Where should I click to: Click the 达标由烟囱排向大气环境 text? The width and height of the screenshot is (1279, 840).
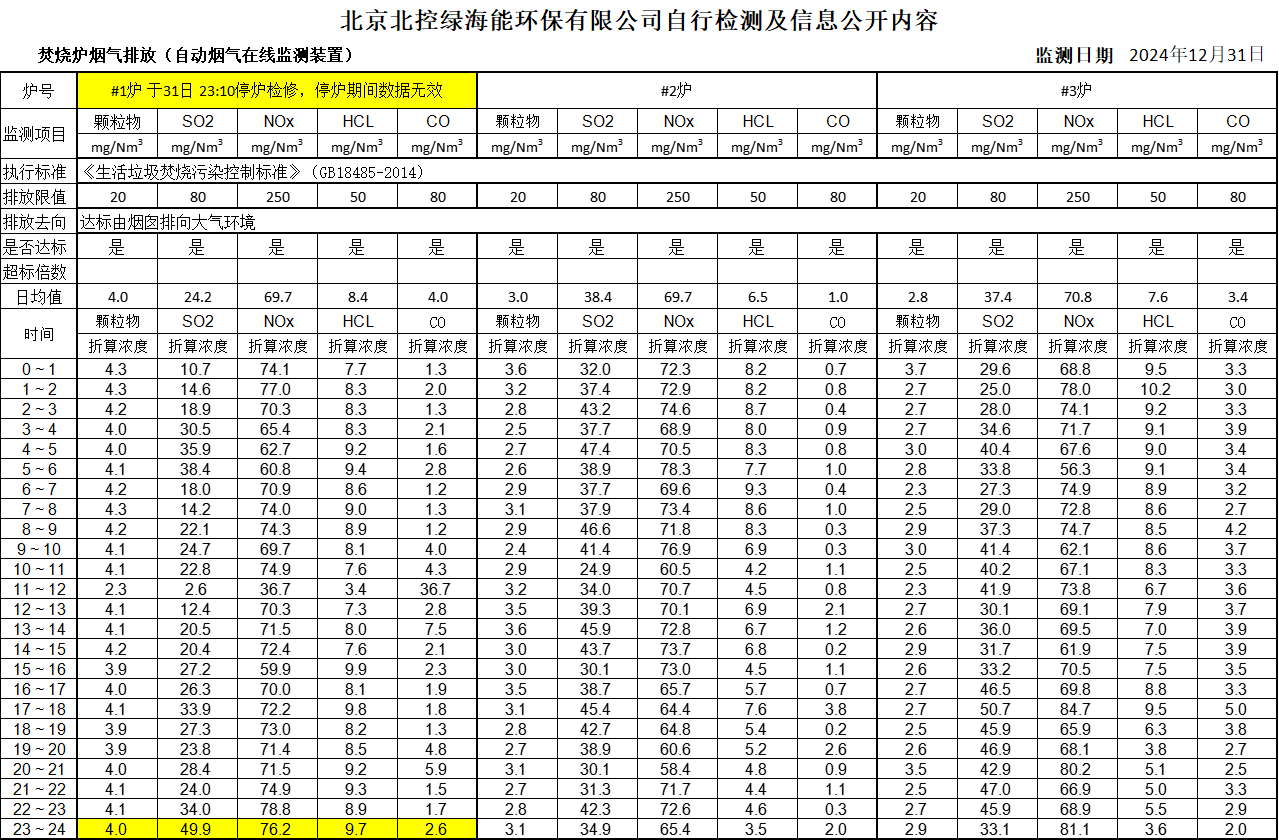[x=167, y=222]
